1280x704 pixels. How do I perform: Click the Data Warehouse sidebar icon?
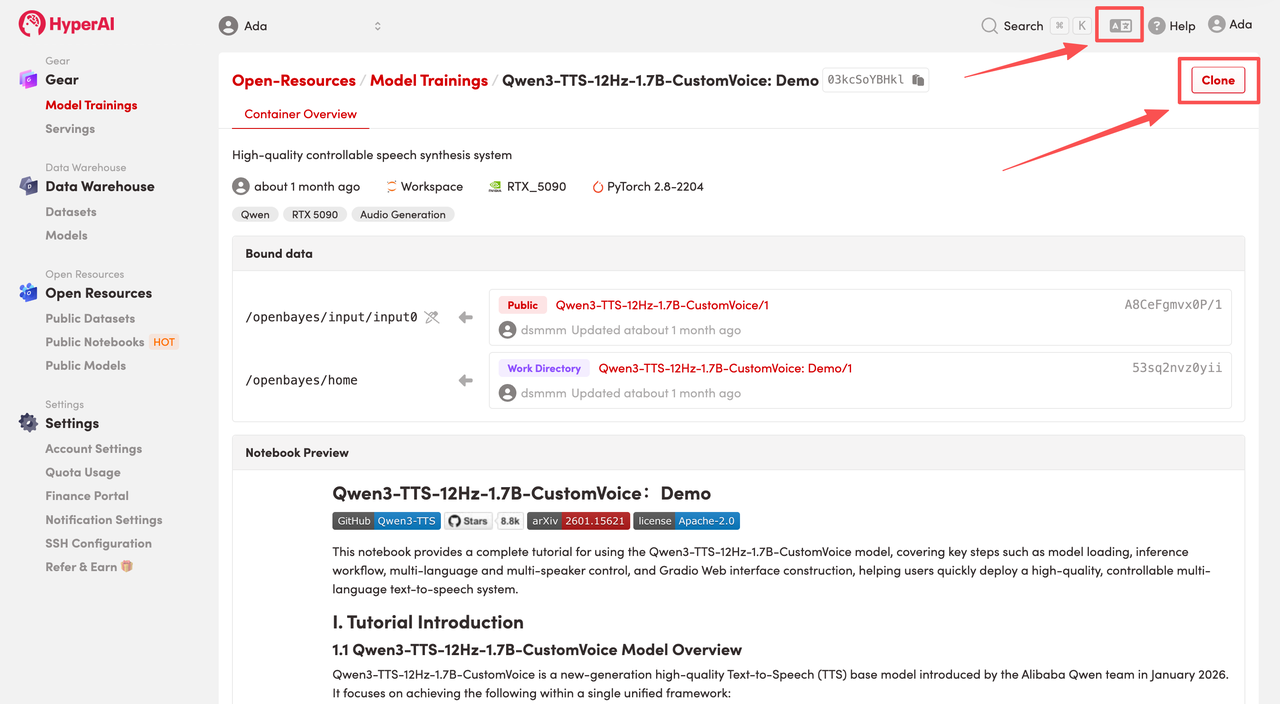click(28, 186)
